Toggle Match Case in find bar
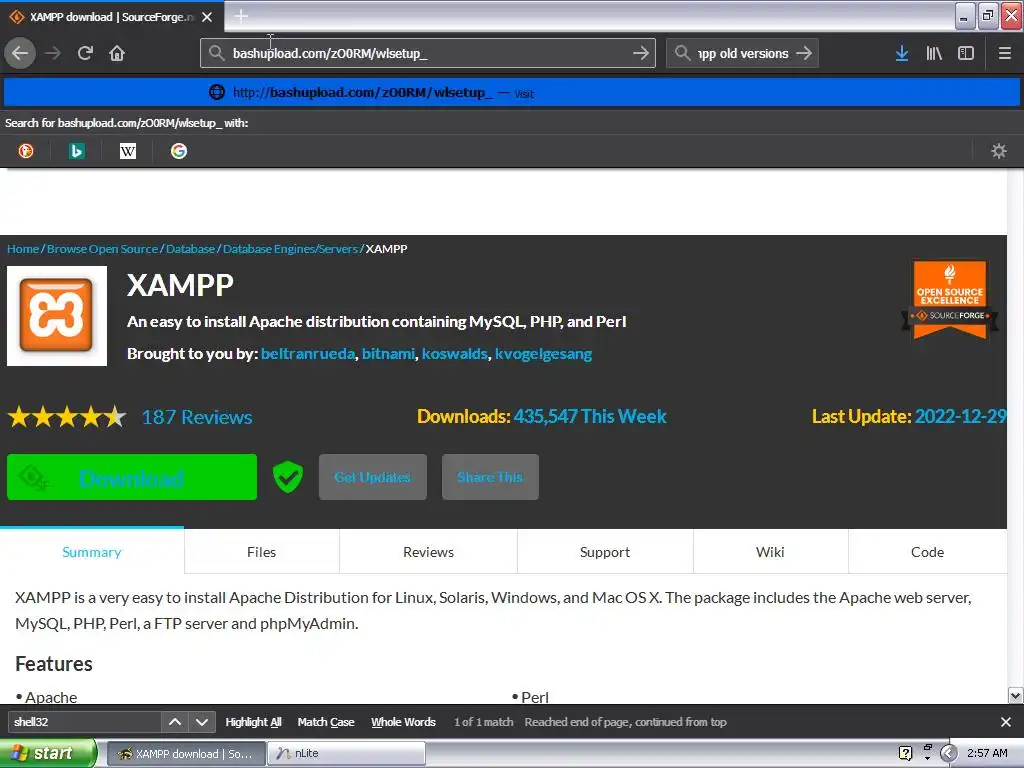 (326, 722)
